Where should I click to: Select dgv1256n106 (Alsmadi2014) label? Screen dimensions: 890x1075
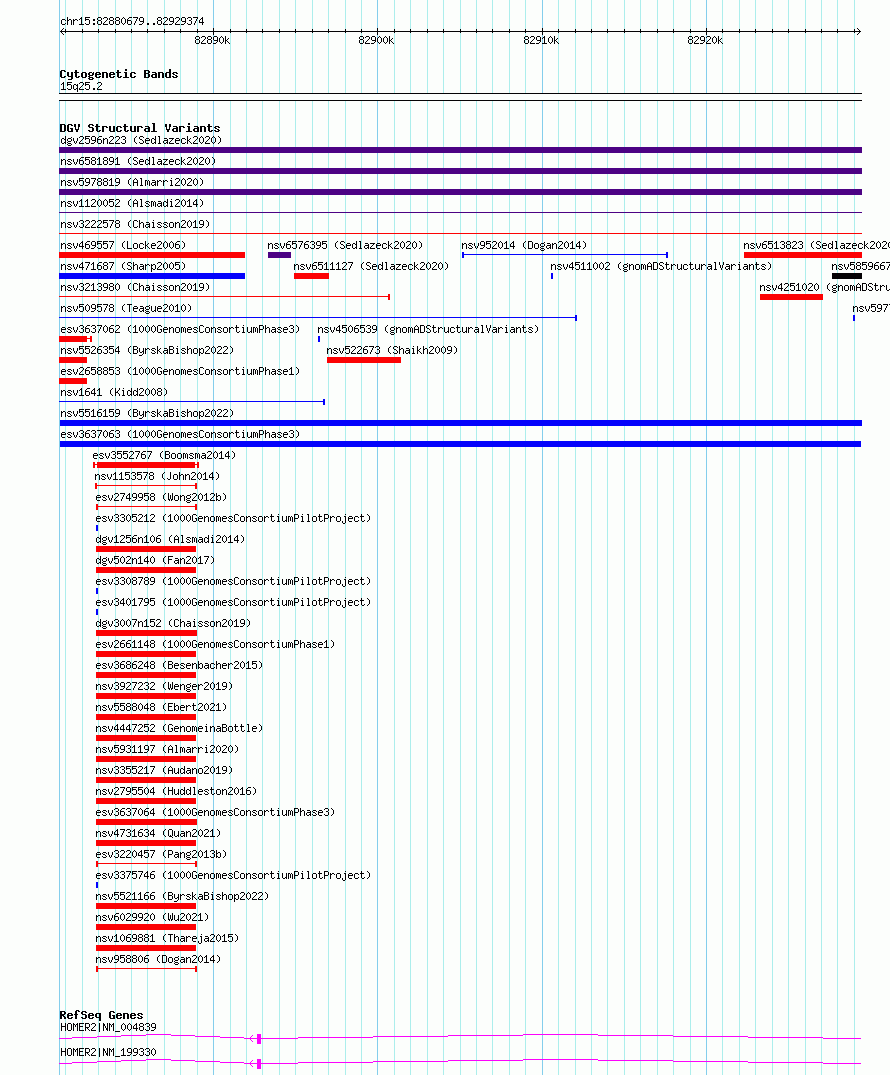pyautogui.click(x=170, y=540)
